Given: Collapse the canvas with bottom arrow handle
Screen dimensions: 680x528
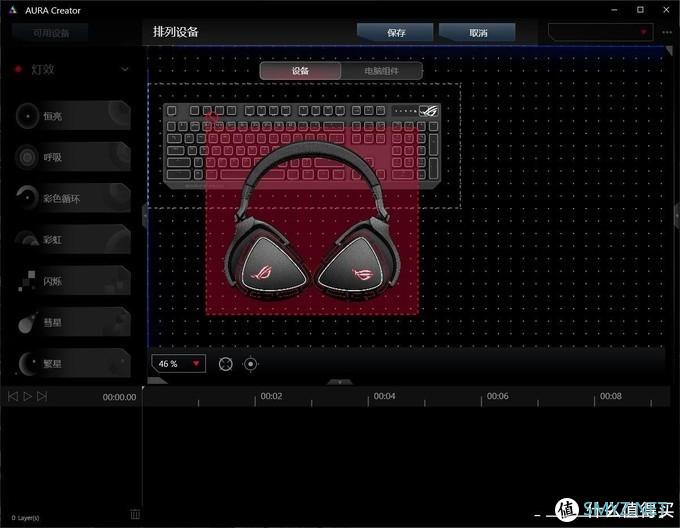Looking at the screenshot, I should 340,382.
